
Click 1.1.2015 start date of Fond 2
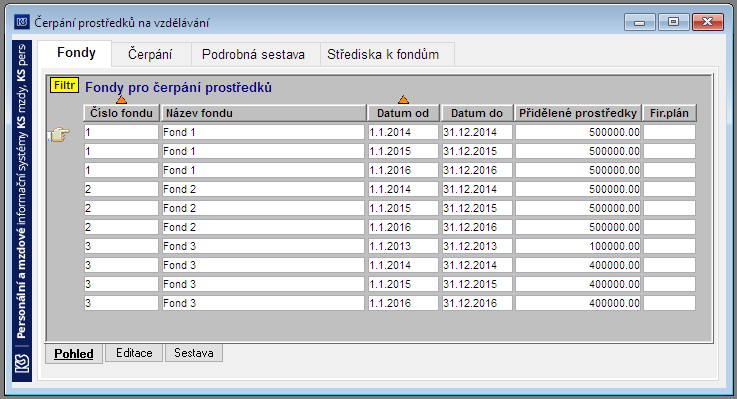coord(403,208)
